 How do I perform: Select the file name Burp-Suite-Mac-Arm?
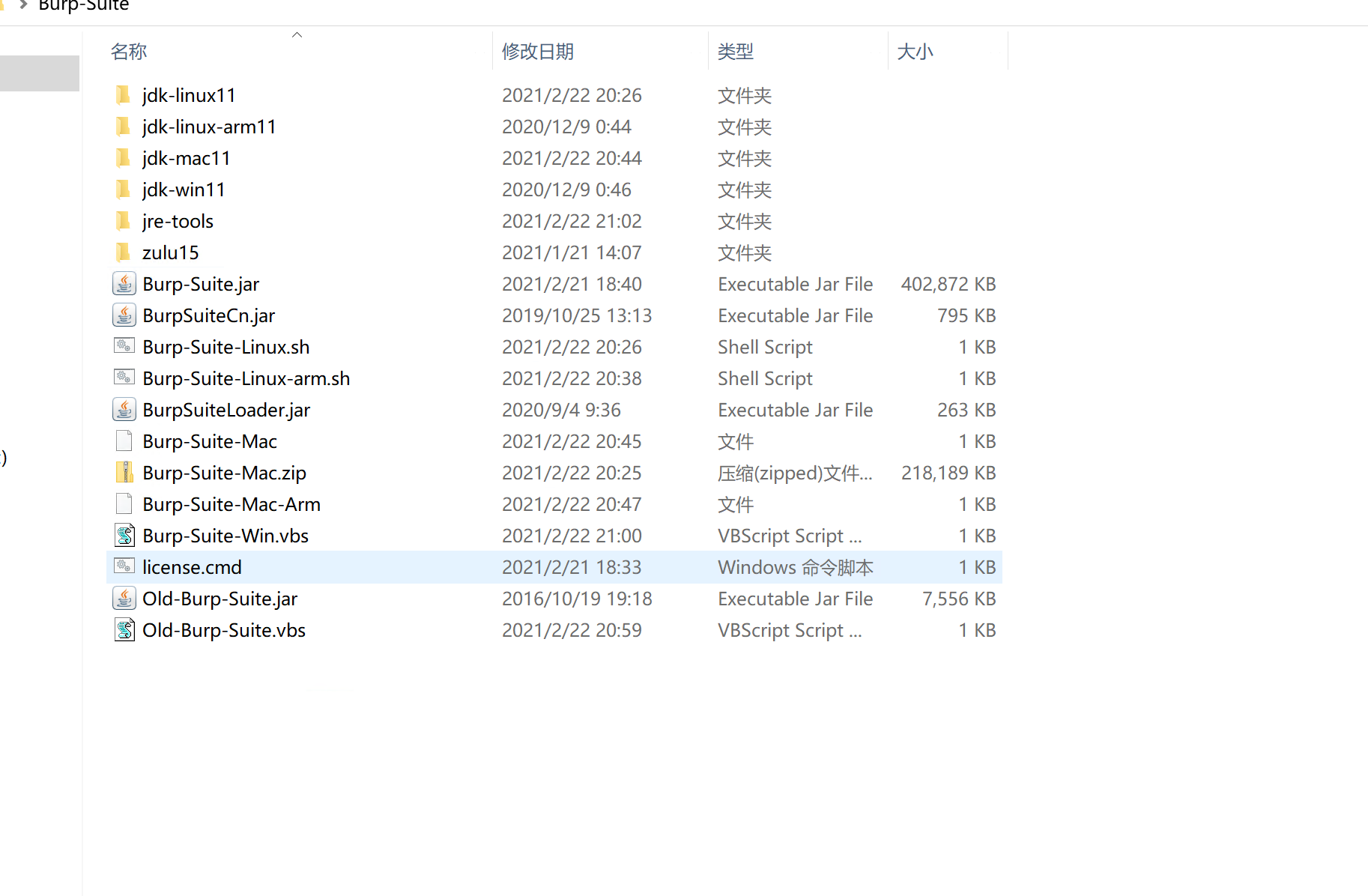[231, 504]
